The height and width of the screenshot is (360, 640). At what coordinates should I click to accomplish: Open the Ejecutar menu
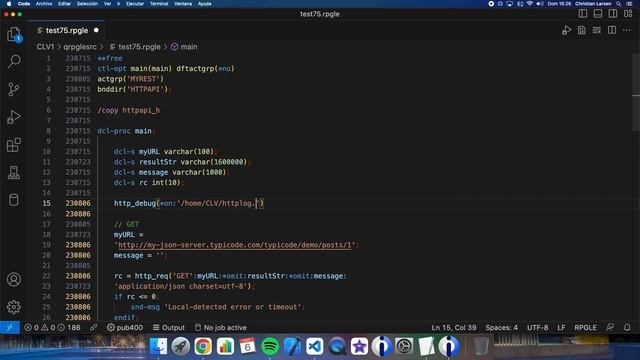[135, 4]
